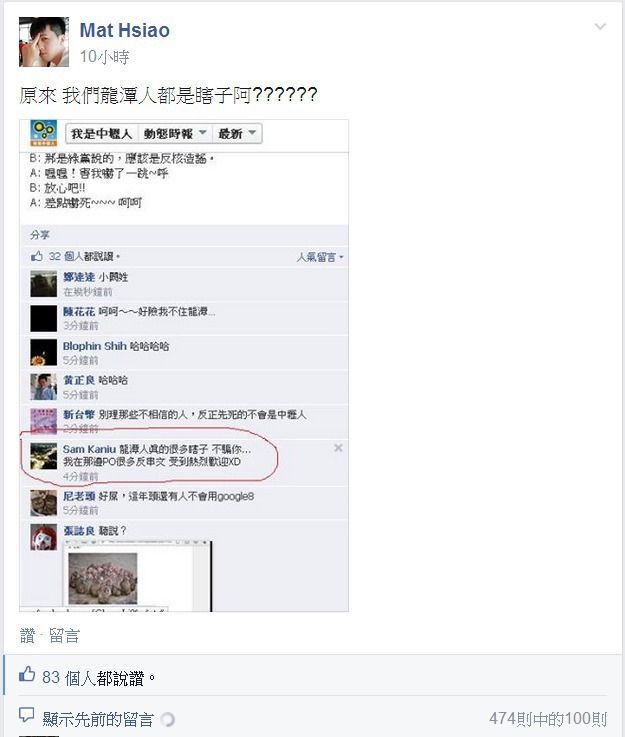Click the 分享 share link

pyautogui.click(x=39, y=235)
